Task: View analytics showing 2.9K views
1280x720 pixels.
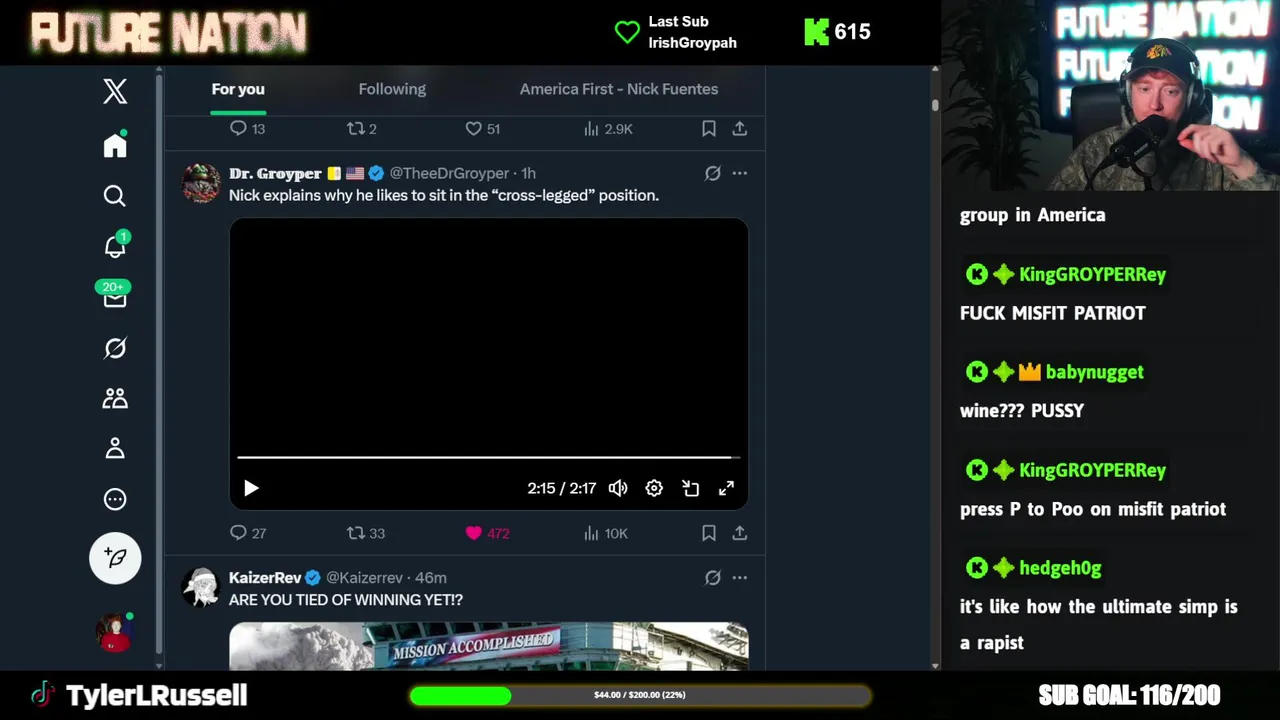Action: pos(608,129)
